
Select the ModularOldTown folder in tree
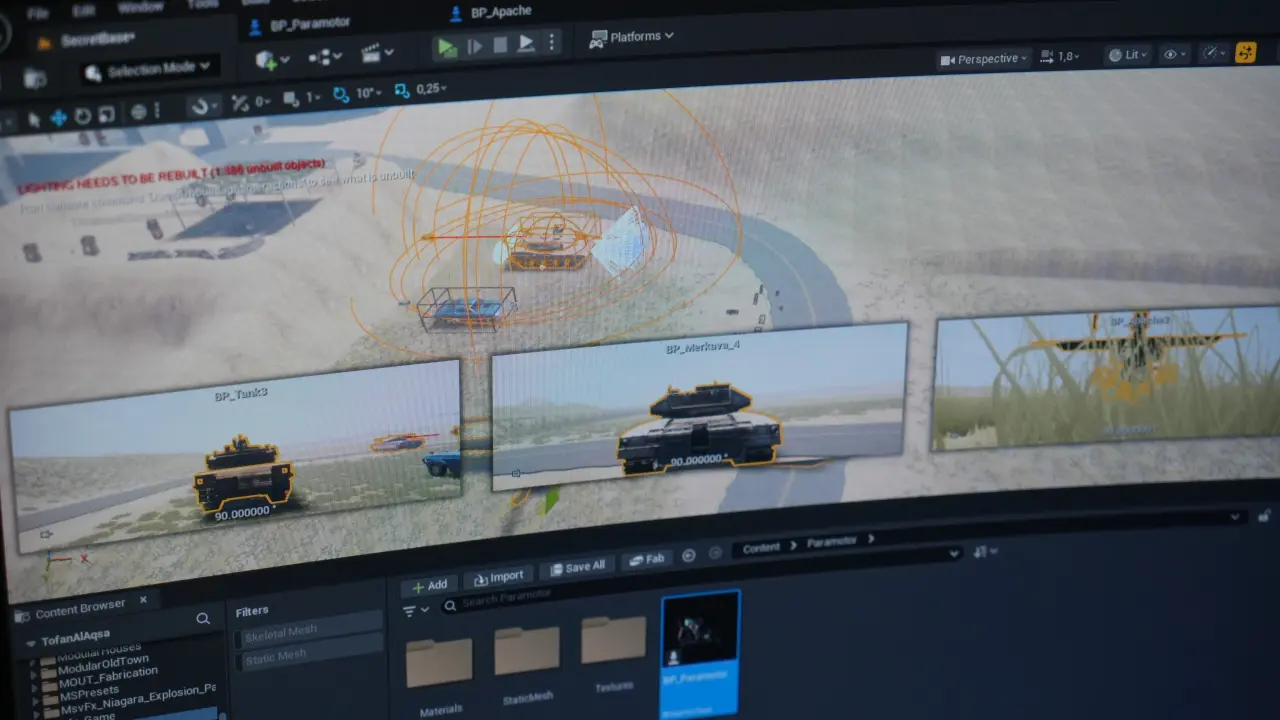[103, 665]
